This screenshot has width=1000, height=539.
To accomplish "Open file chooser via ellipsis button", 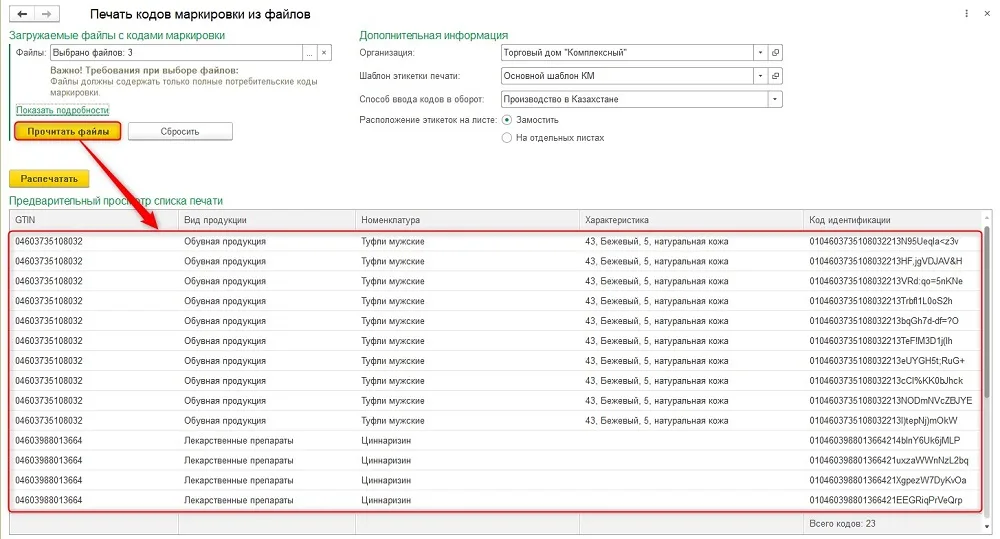I will click(x=309, y=53).
